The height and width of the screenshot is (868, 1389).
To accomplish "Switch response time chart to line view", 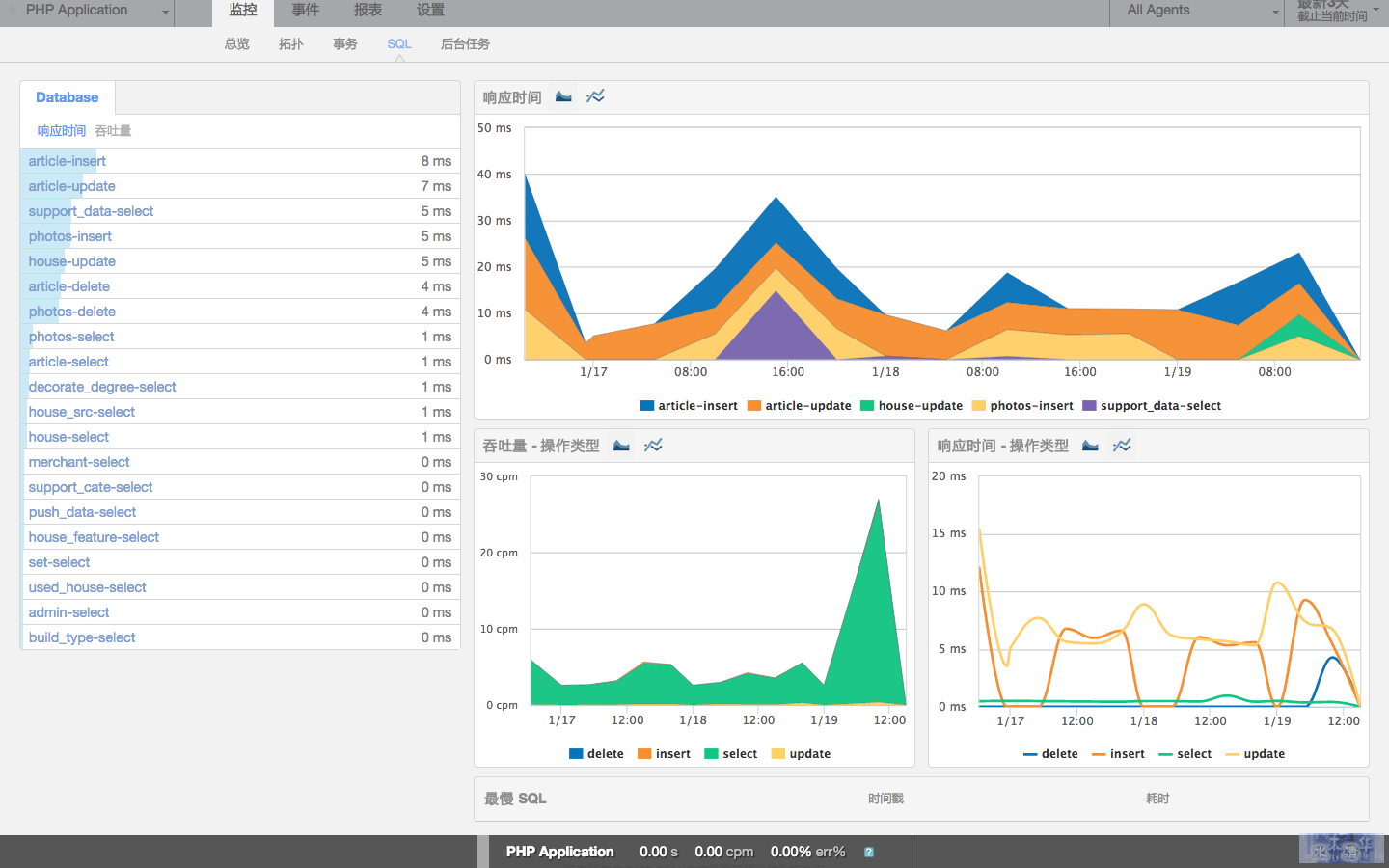I will click(x=595, y=96).
